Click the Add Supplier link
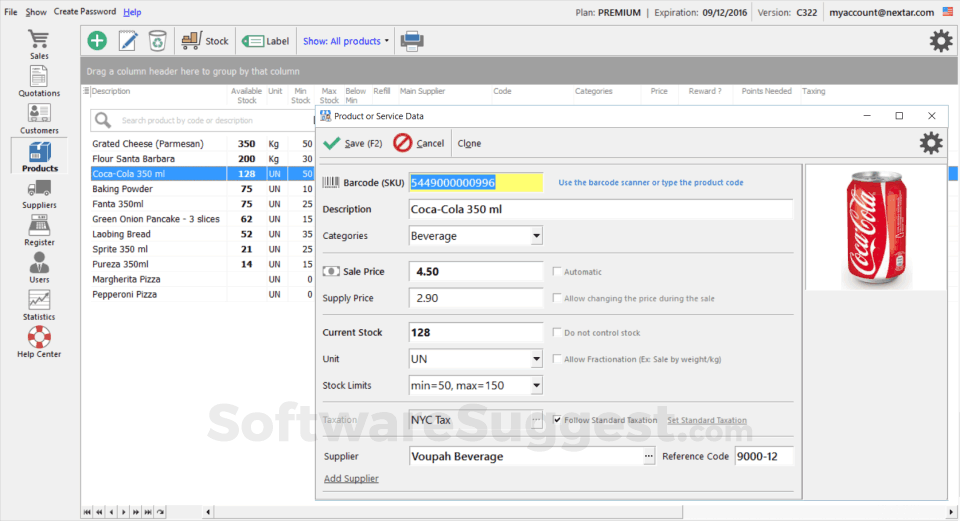Viewport: 960px width, 521px height. tap(351, 479)
